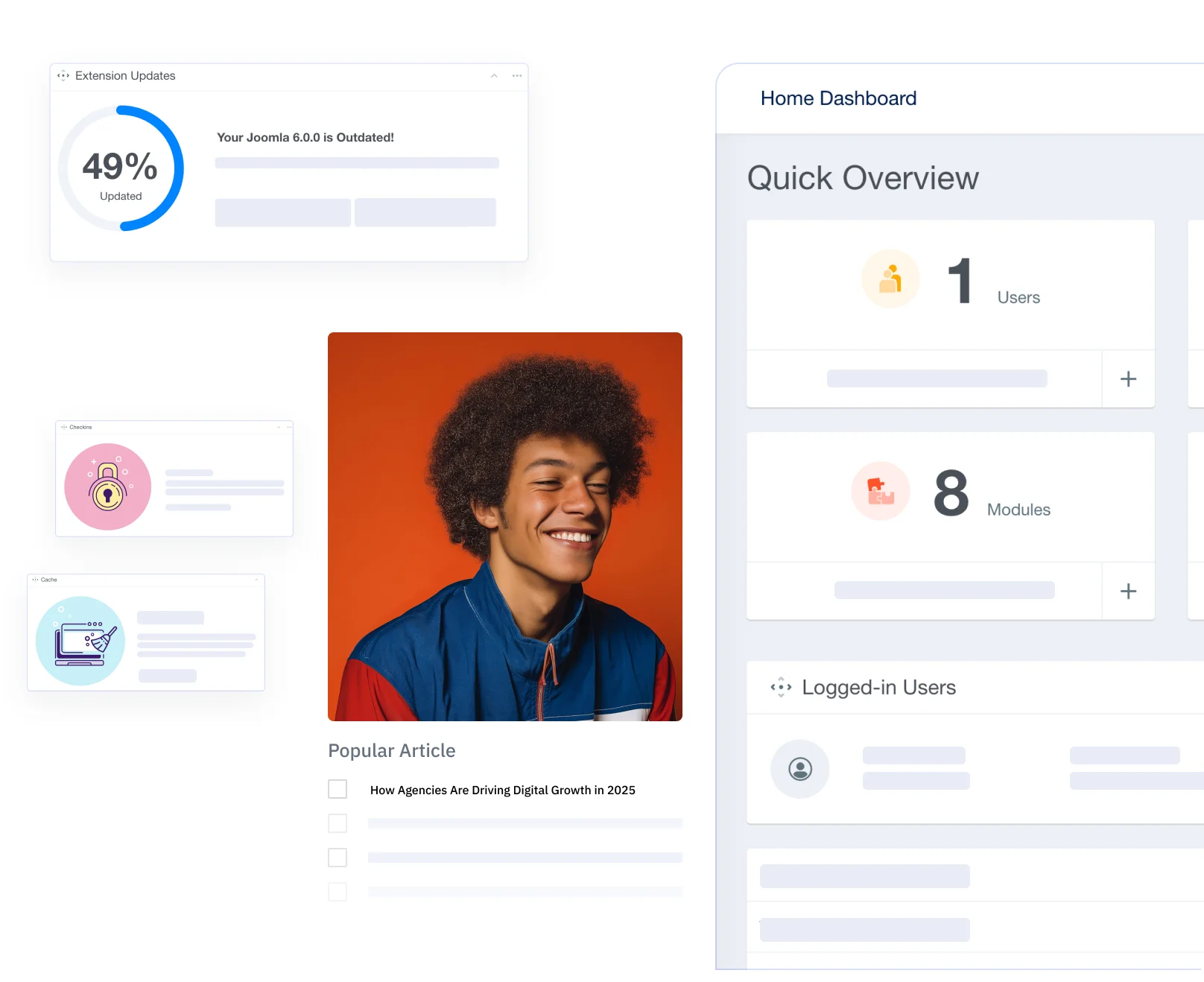Click the Users orange person icon

coord(890,279)
